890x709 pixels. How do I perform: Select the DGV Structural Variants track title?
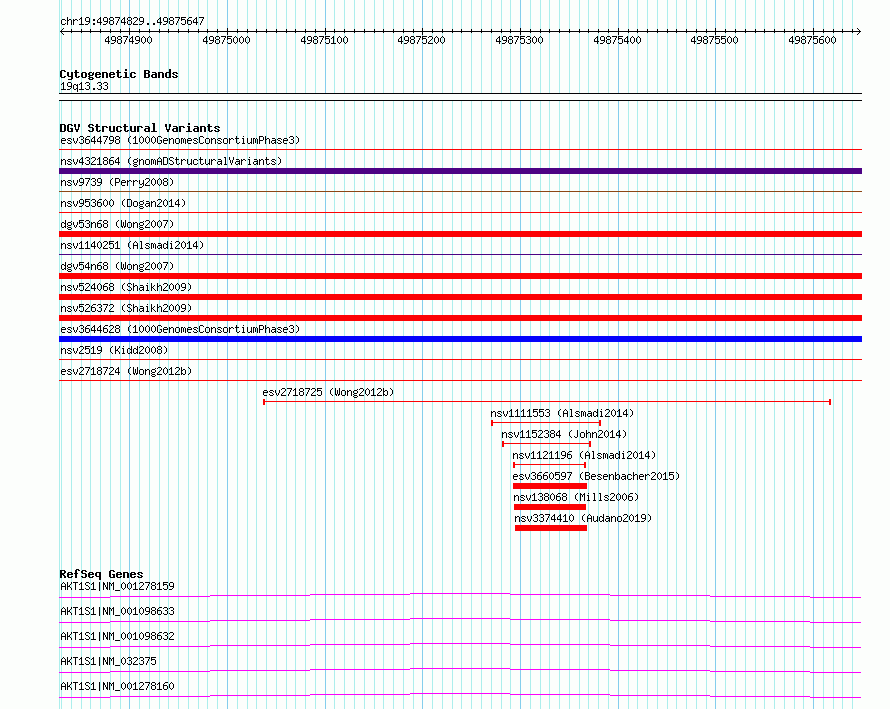click(x=140, y=128)
